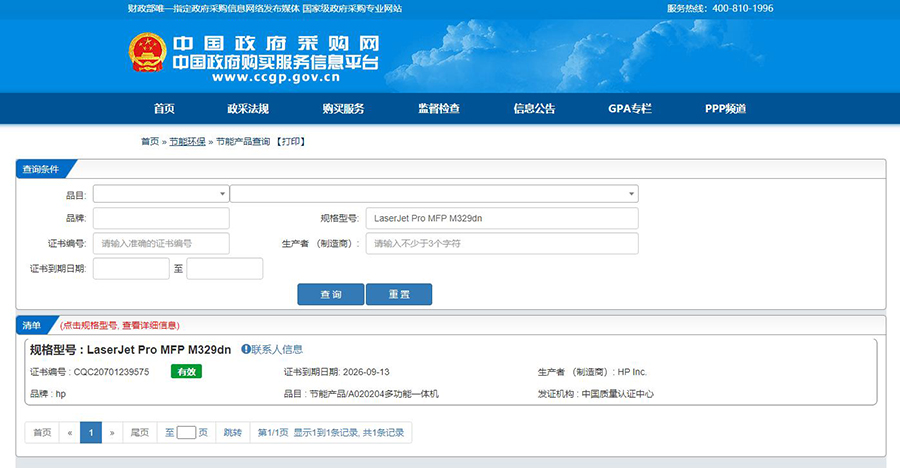
Task: Click the 生产者 manufacturer input field
Action: [501, 244]
